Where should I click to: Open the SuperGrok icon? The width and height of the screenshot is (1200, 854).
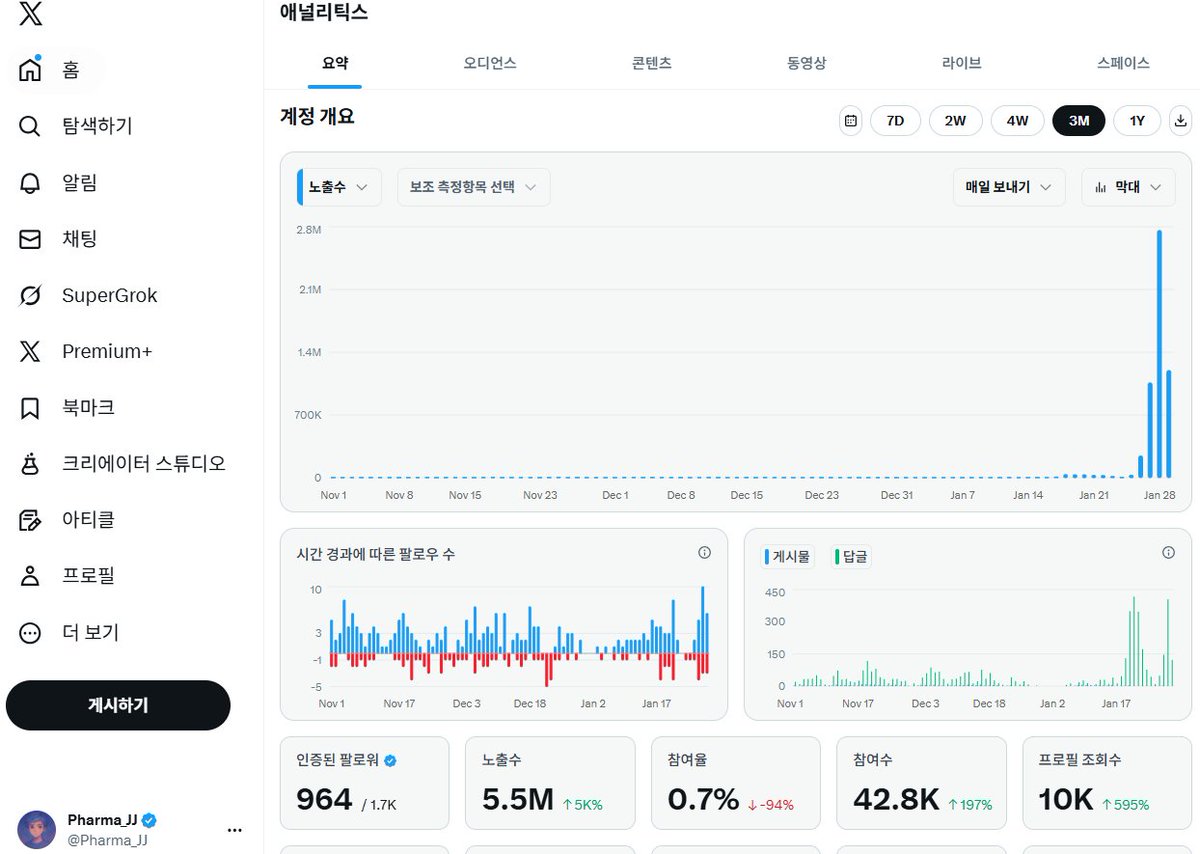tap(30, 295)
